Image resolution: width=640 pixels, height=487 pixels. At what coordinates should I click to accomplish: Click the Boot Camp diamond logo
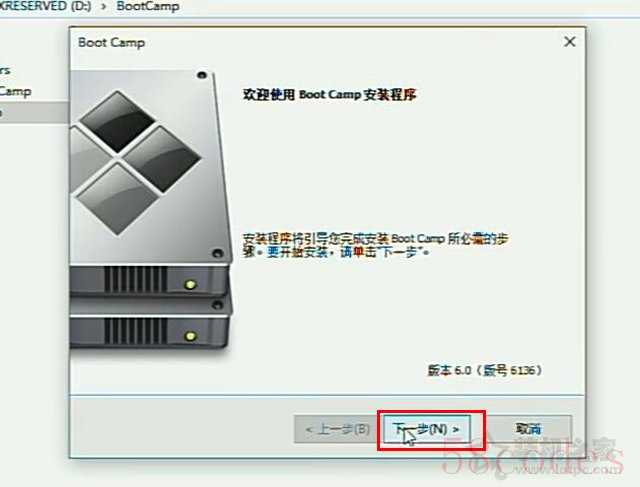pyautogui.click(x=136, y=162)
